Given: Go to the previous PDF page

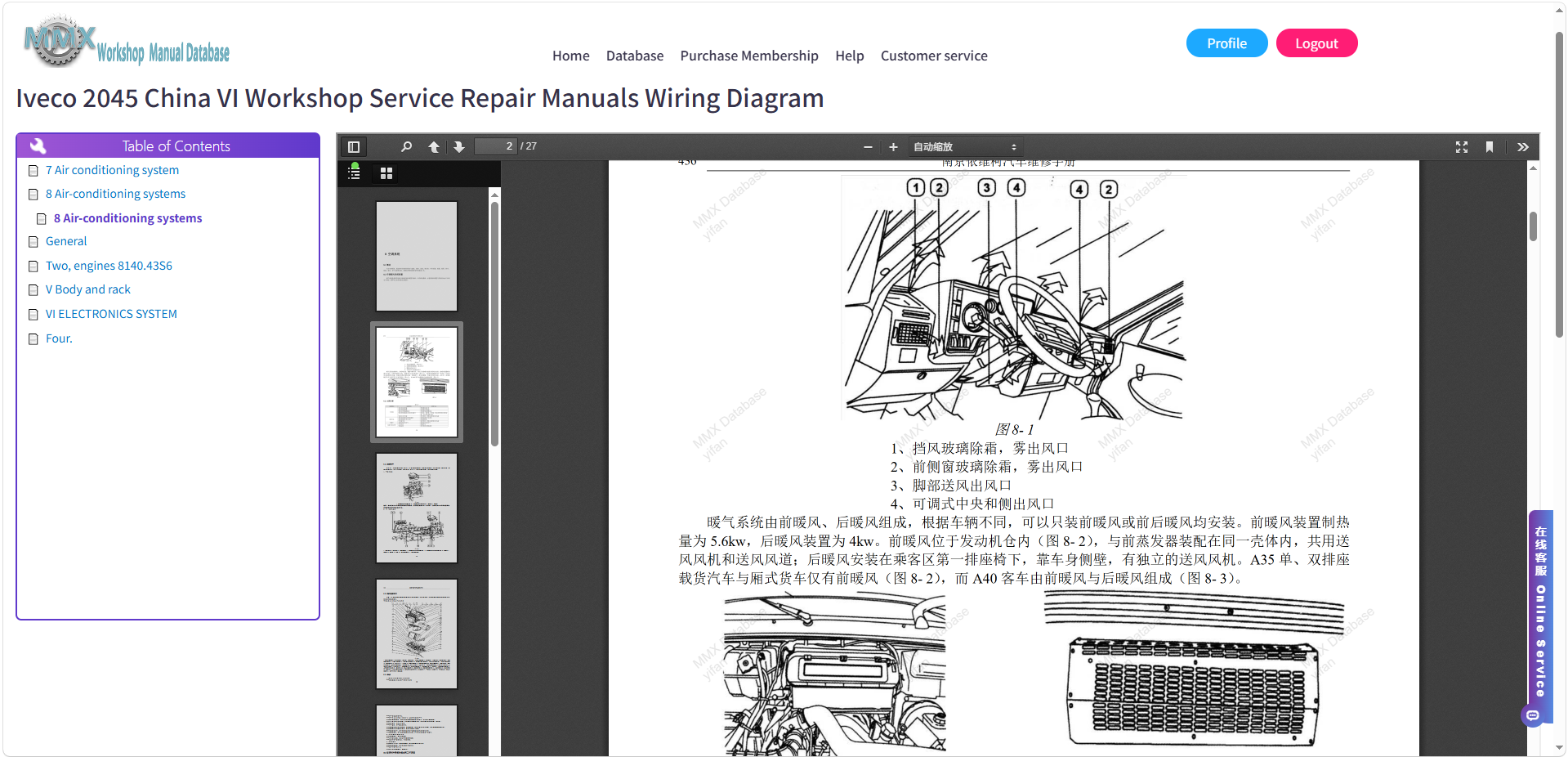Looking at the screenshot, I should tap(434, 147).
